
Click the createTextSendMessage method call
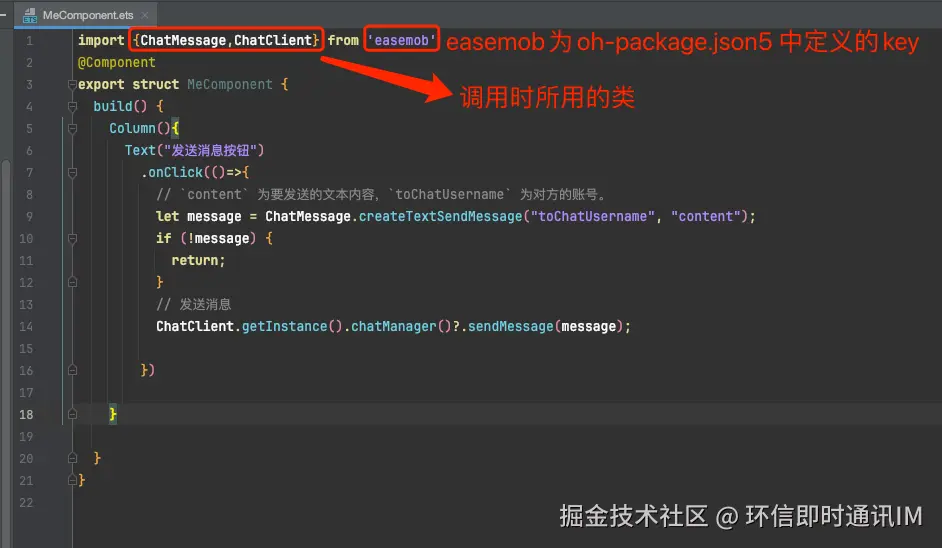coord(440,216)
